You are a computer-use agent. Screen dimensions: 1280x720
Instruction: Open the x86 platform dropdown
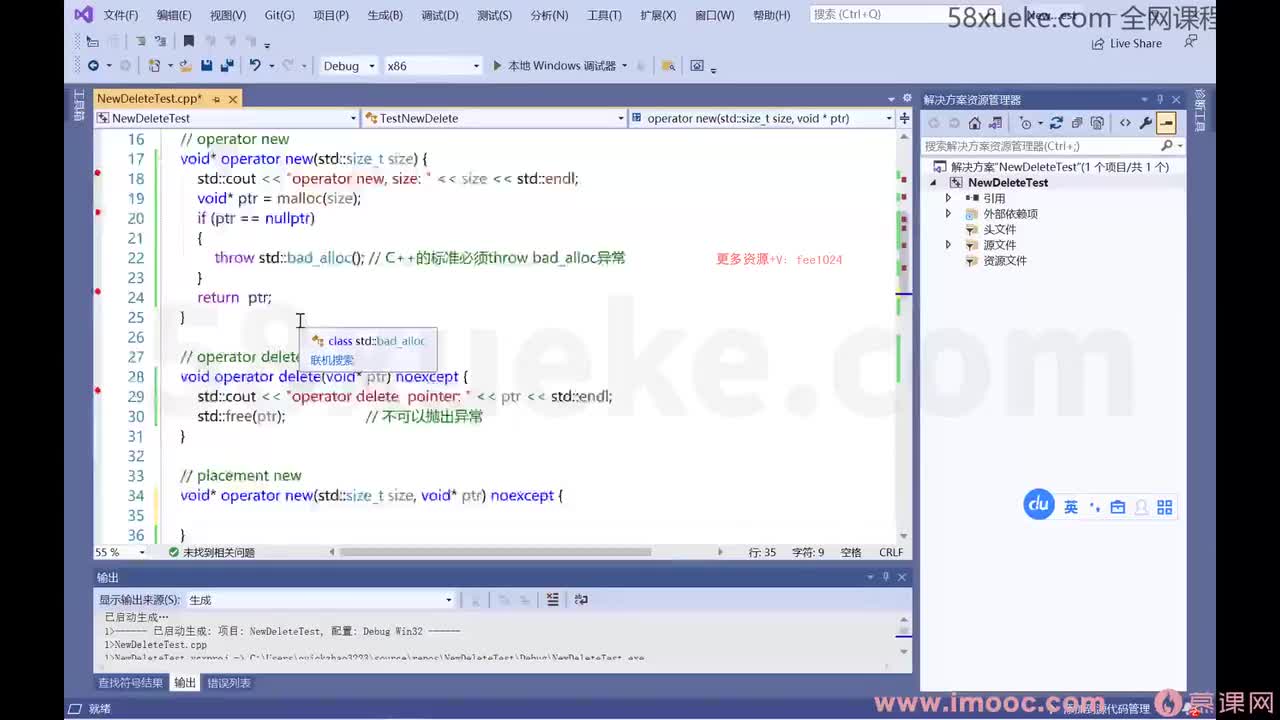pos(432,66)
